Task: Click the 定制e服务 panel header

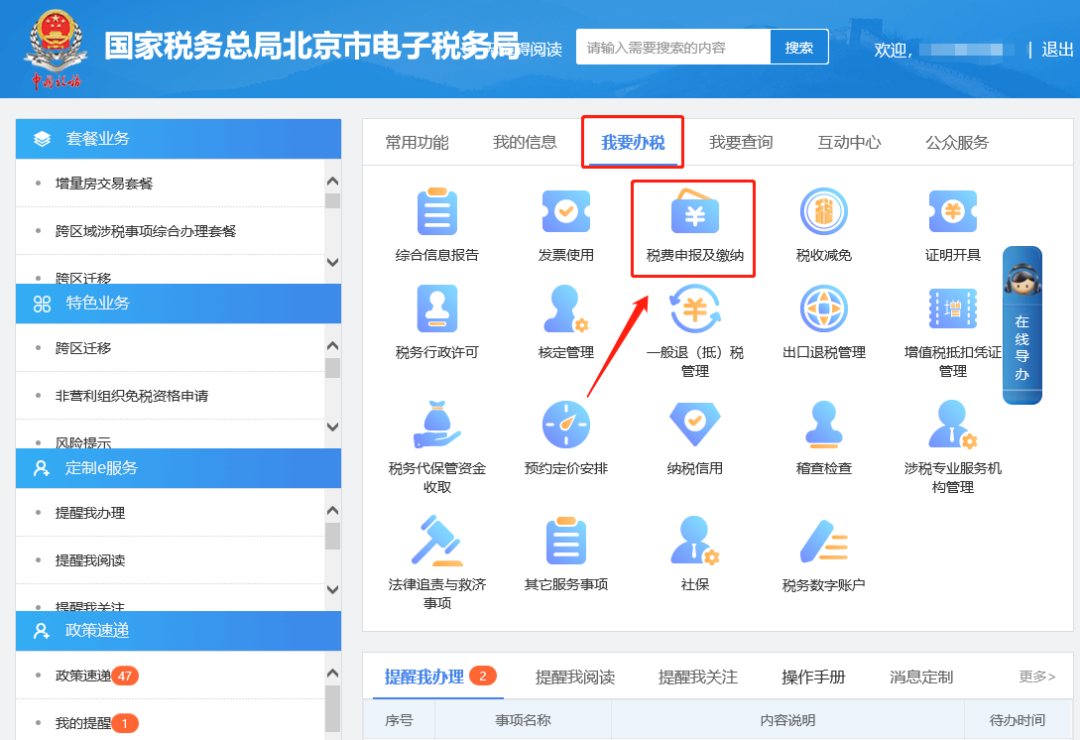Action: 178,468
